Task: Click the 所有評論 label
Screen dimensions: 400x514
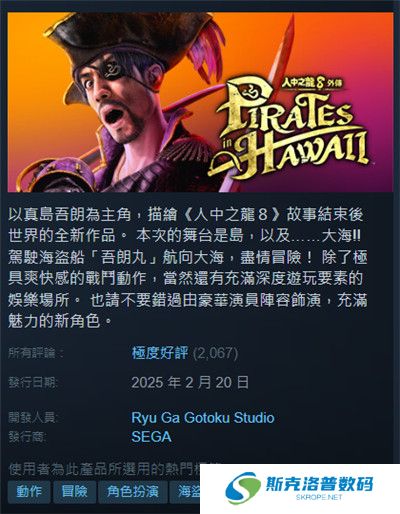Action: [x=35, y=353]
